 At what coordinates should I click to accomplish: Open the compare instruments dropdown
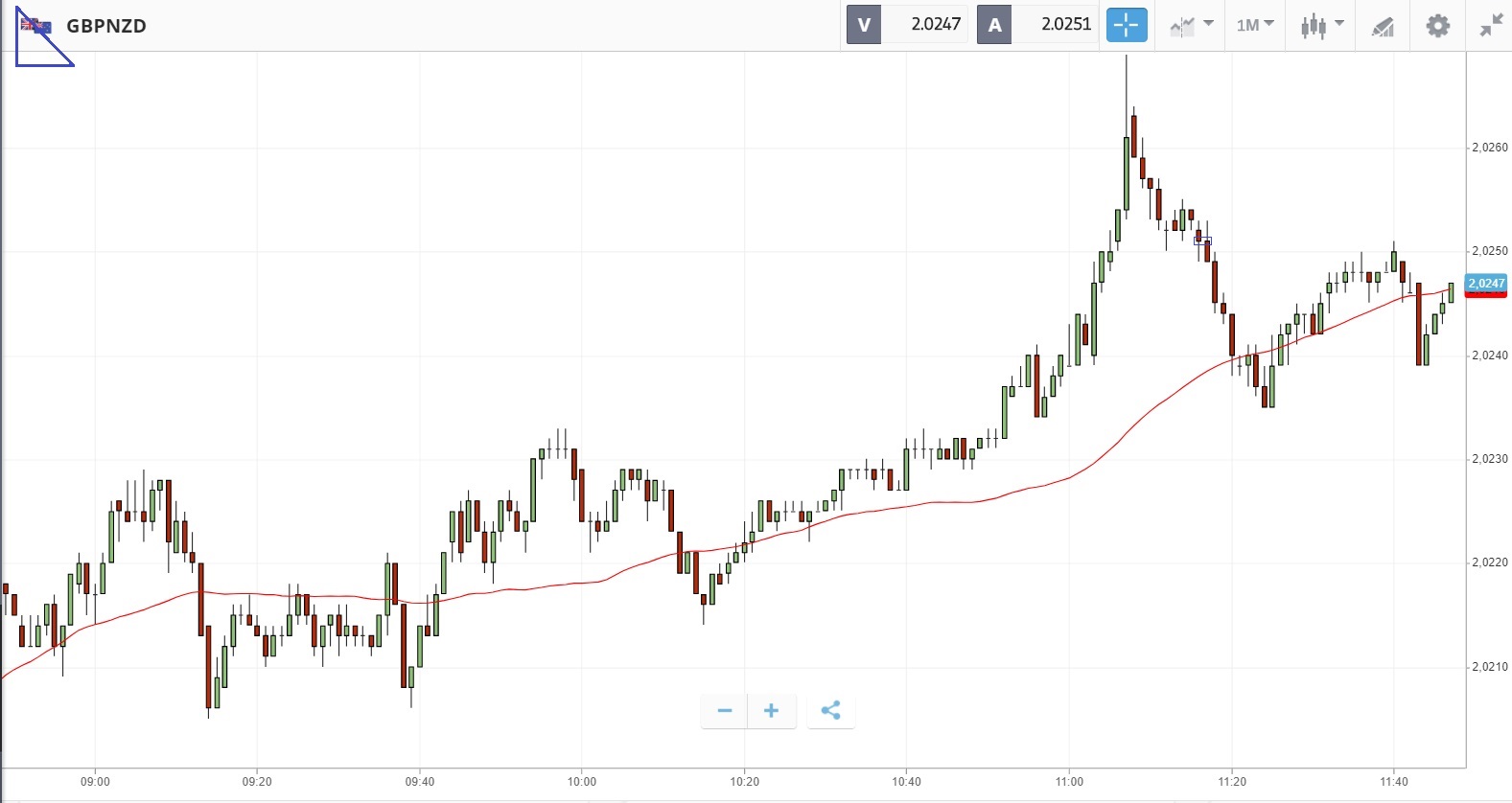tap(1191, 25)
